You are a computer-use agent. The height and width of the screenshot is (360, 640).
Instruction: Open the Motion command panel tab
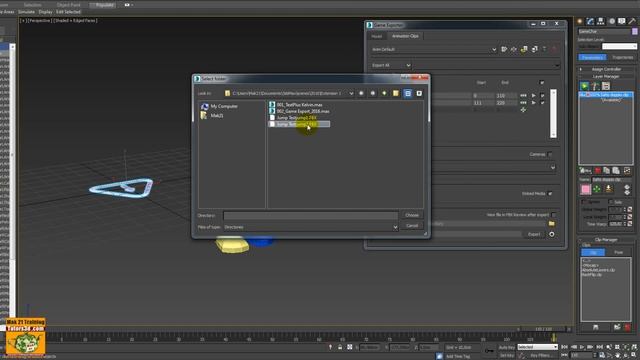611,21
